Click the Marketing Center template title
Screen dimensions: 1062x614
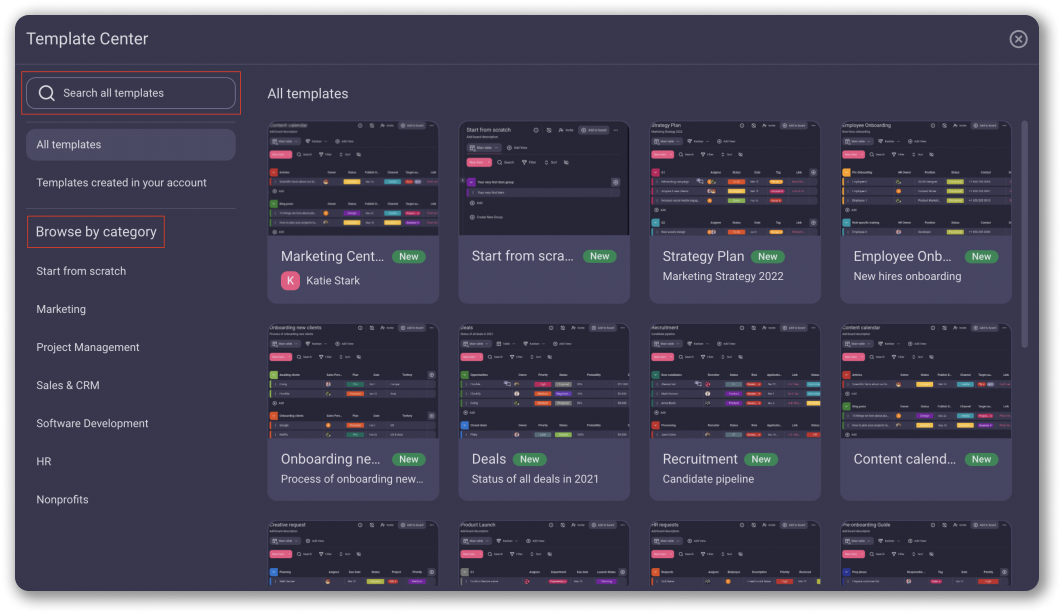(x=332, y=256)
